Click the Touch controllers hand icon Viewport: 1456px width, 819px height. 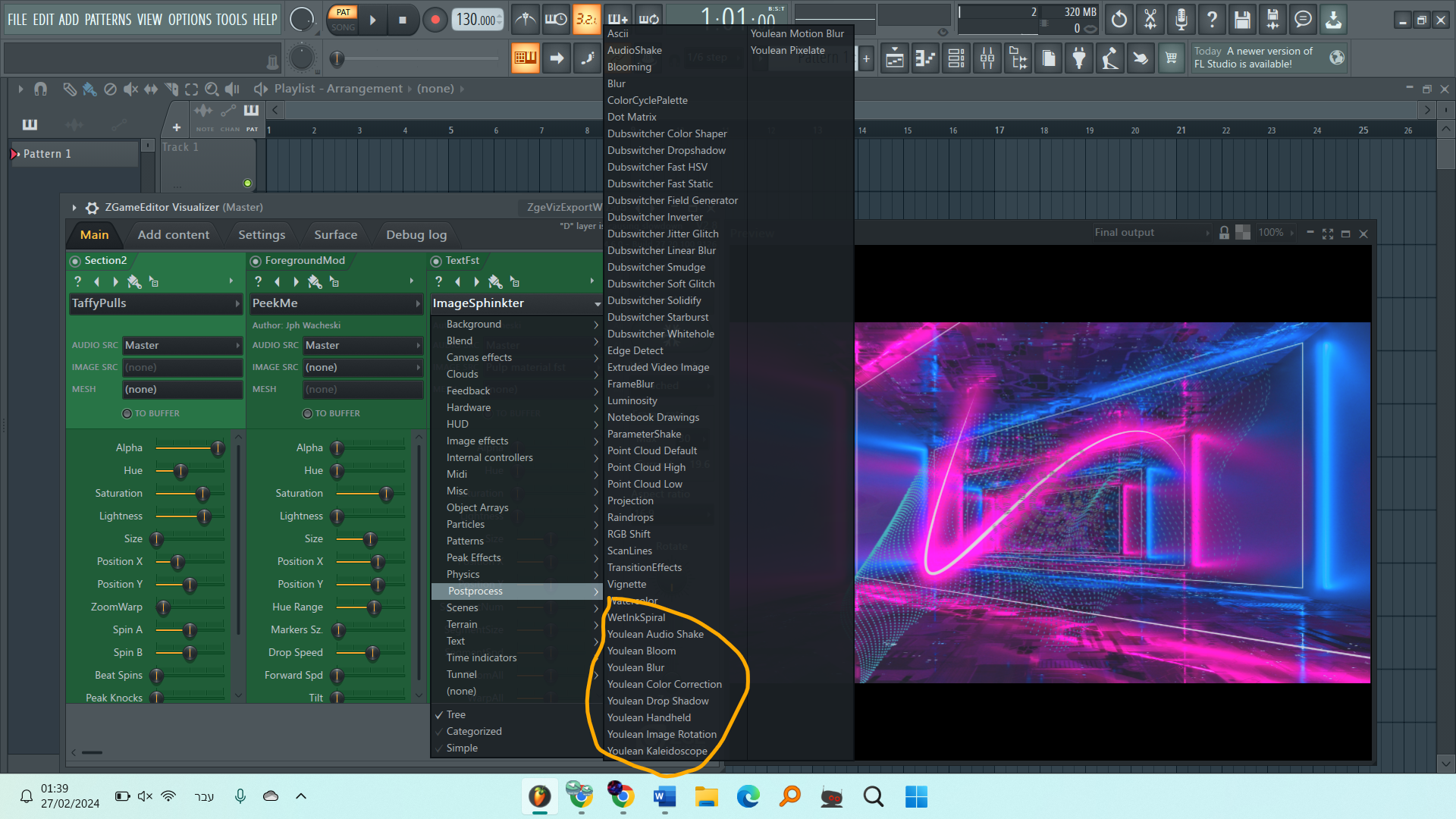pos(1141,58)
